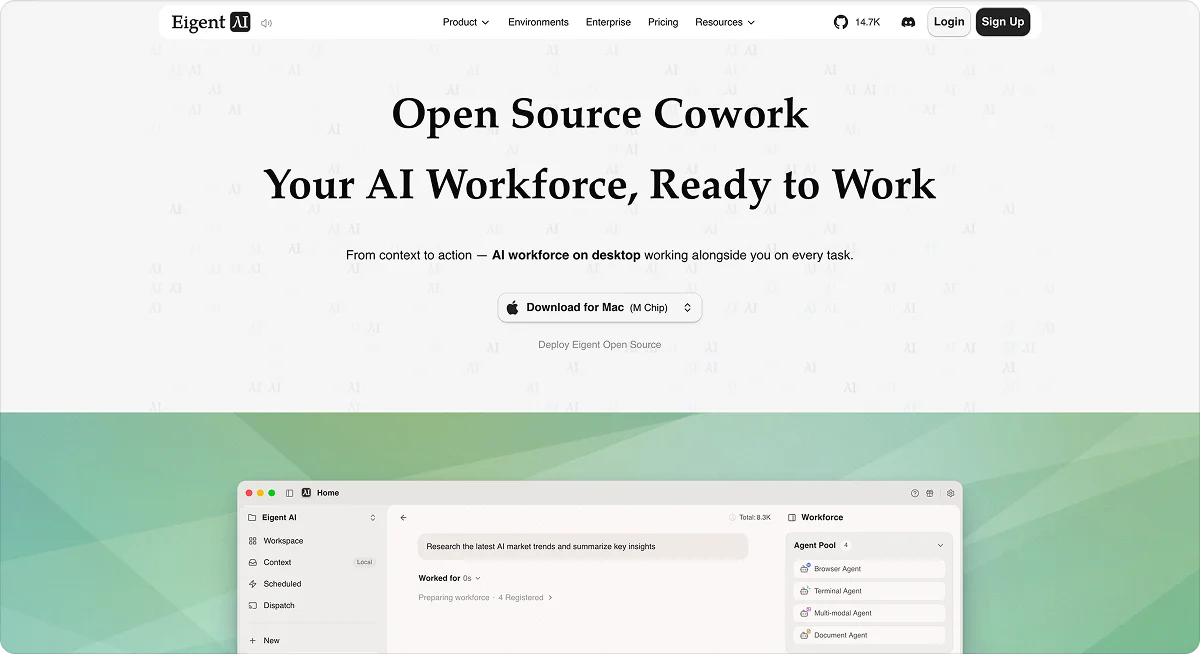Click the Total: 8.3K token count text
This screenshot has height=654, width=1200.
(x=755, y=518)
